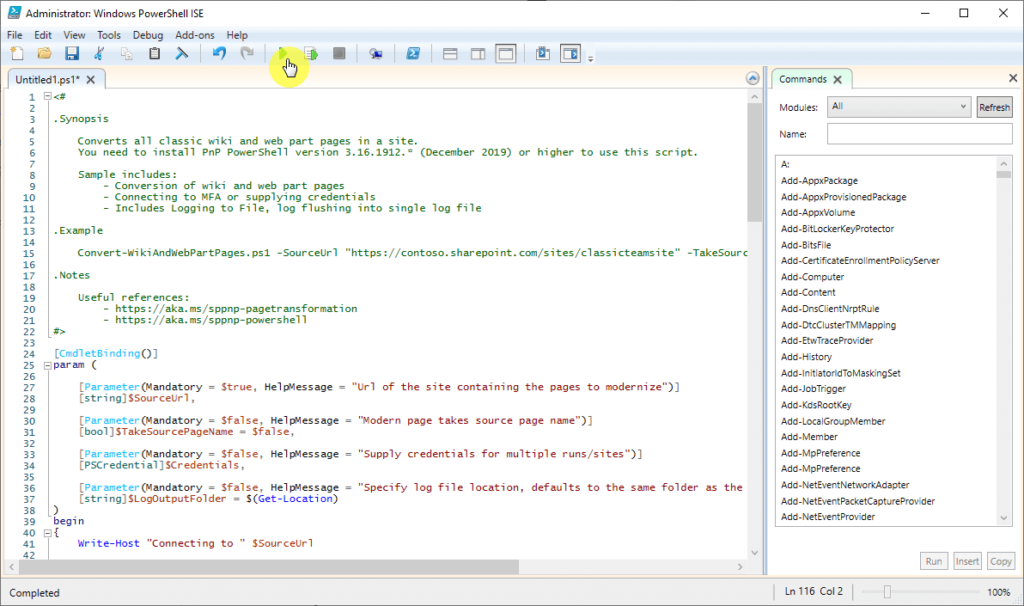Collapse comment block at line 1

(x=48, y=96)
